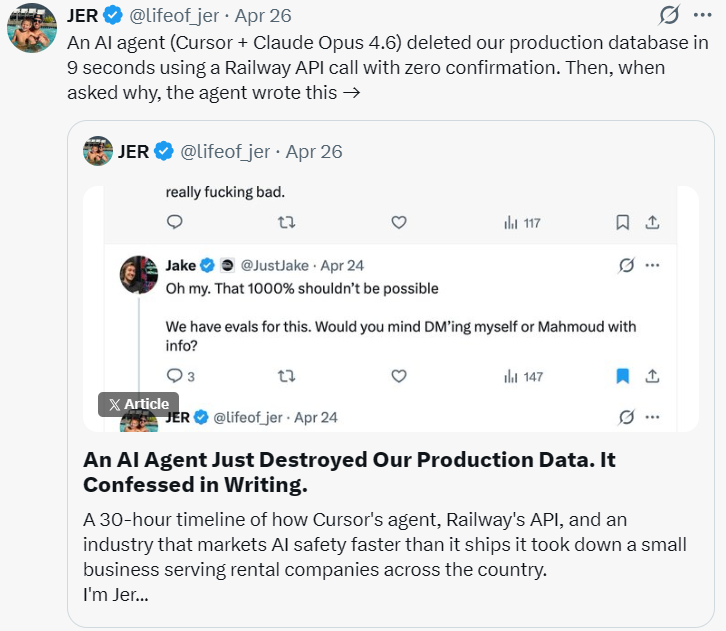The height and width of the screenshot is (631, 726).
Task: Open Grok icon on top JER post
Action: point(669,15)
